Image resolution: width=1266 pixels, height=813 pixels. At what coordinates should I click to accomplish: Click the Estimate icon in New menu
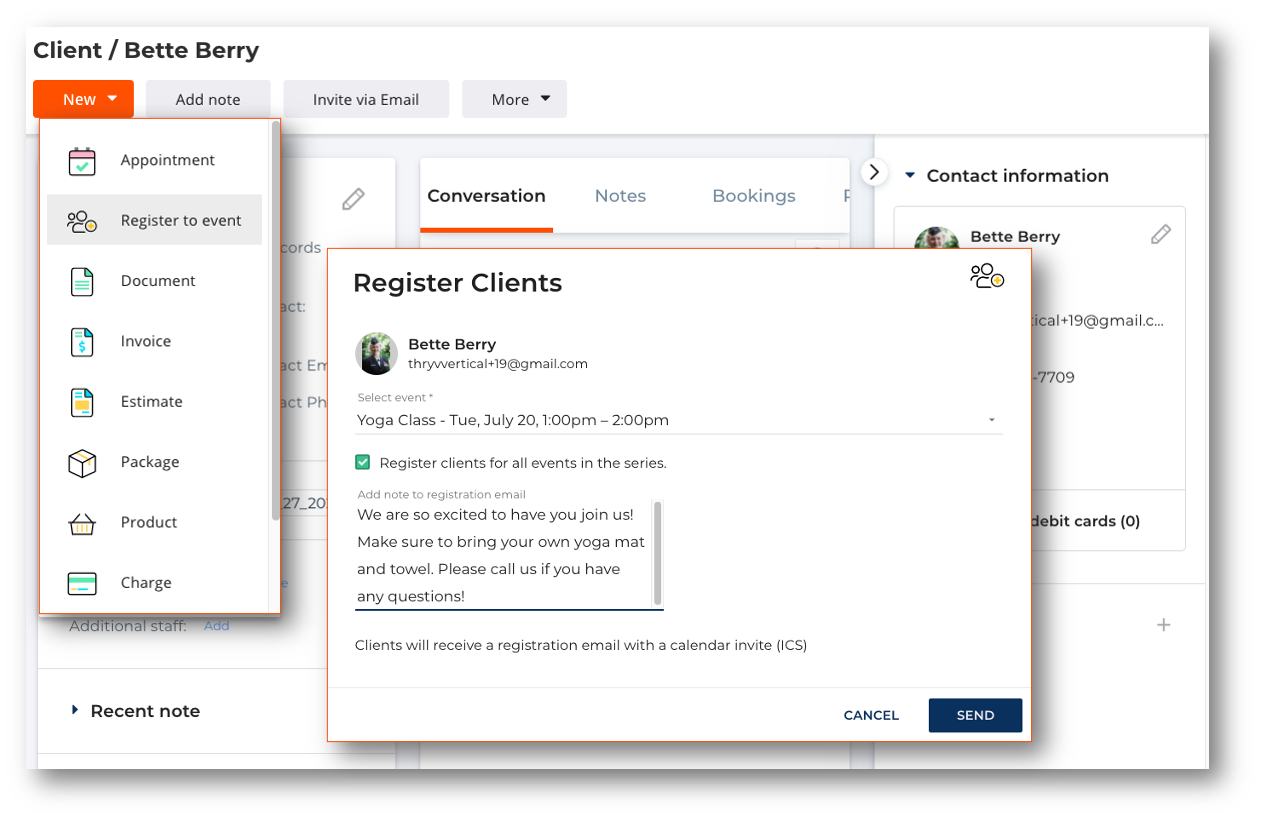point(82,402)
